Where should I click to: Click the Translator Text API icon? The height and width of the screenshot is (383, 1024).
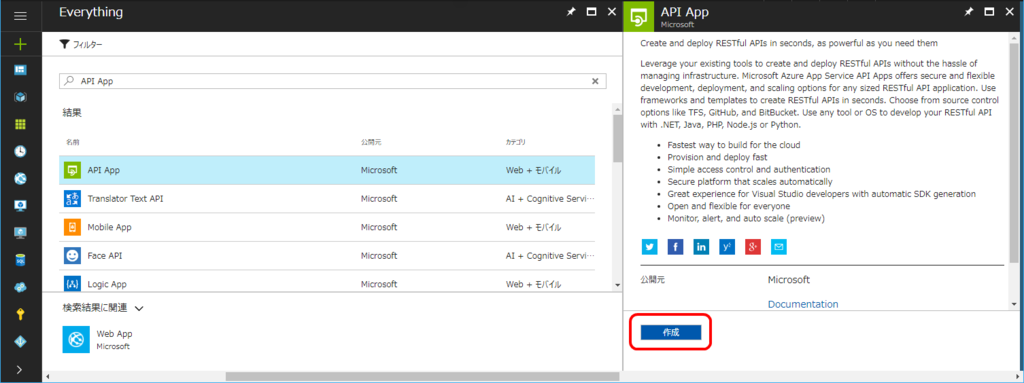click(72, 199)
